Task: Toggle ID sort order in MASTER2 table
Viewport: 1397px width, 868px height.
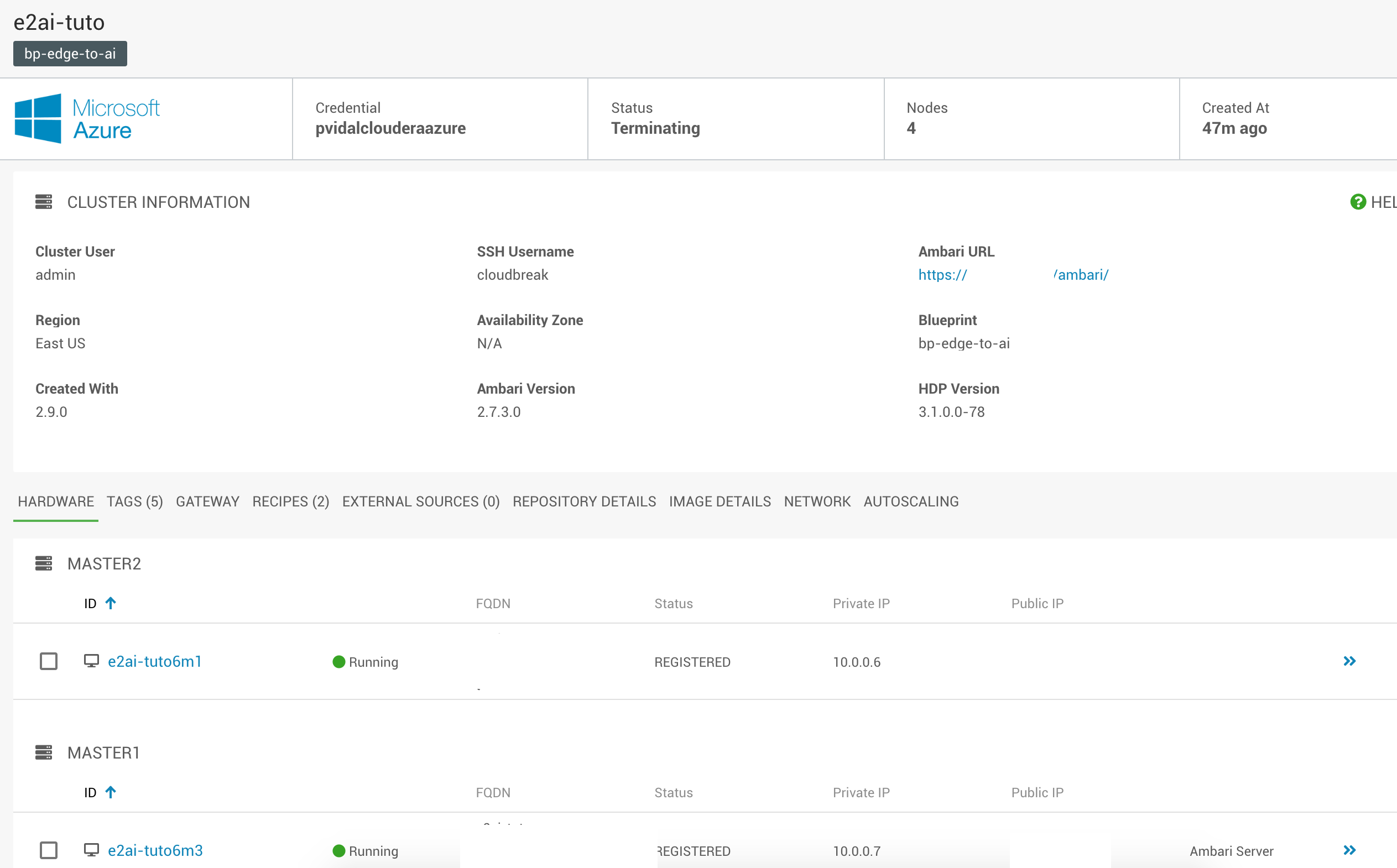Action: (110, 603)
